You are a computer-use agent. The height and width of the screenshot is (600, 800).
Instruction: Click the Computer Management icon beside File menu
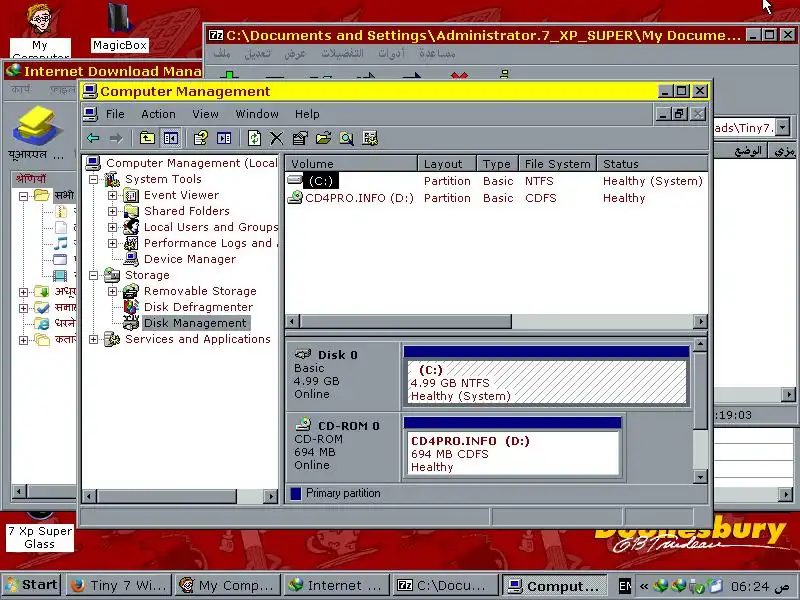[90, 114]
